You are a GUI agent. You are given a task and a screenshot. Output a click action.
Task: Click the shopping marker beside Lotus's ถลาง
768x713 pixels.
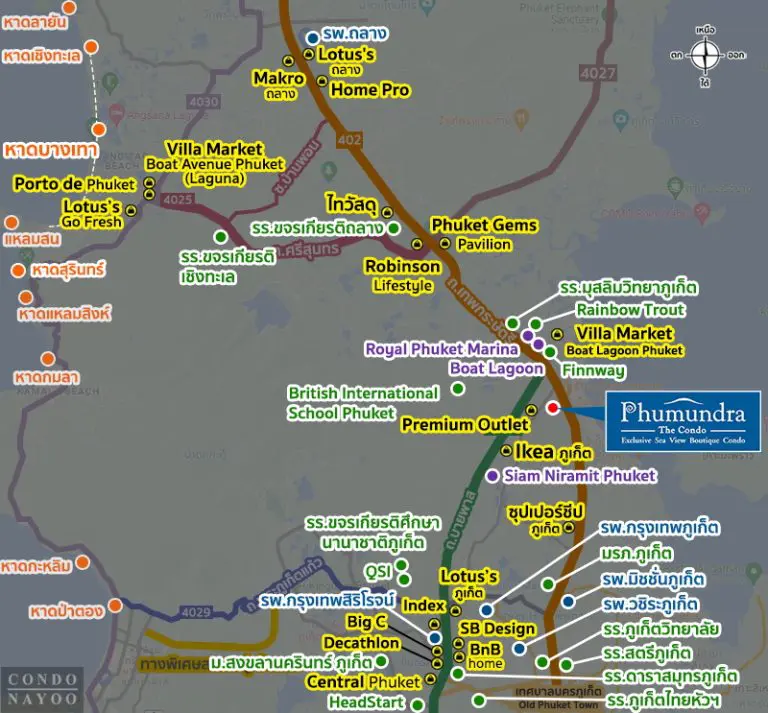click(x=309, y=54)
